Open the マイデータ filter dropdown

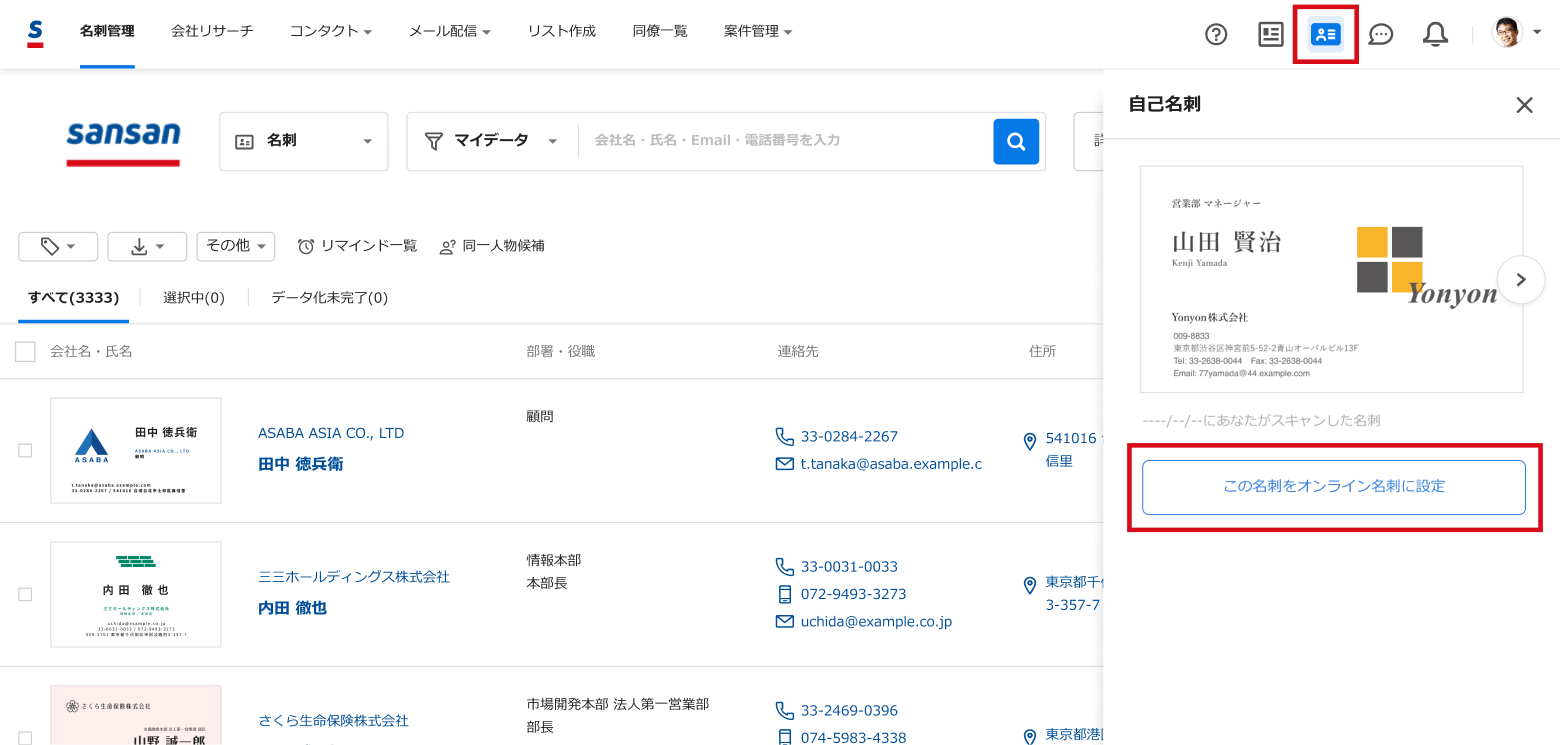492,141
